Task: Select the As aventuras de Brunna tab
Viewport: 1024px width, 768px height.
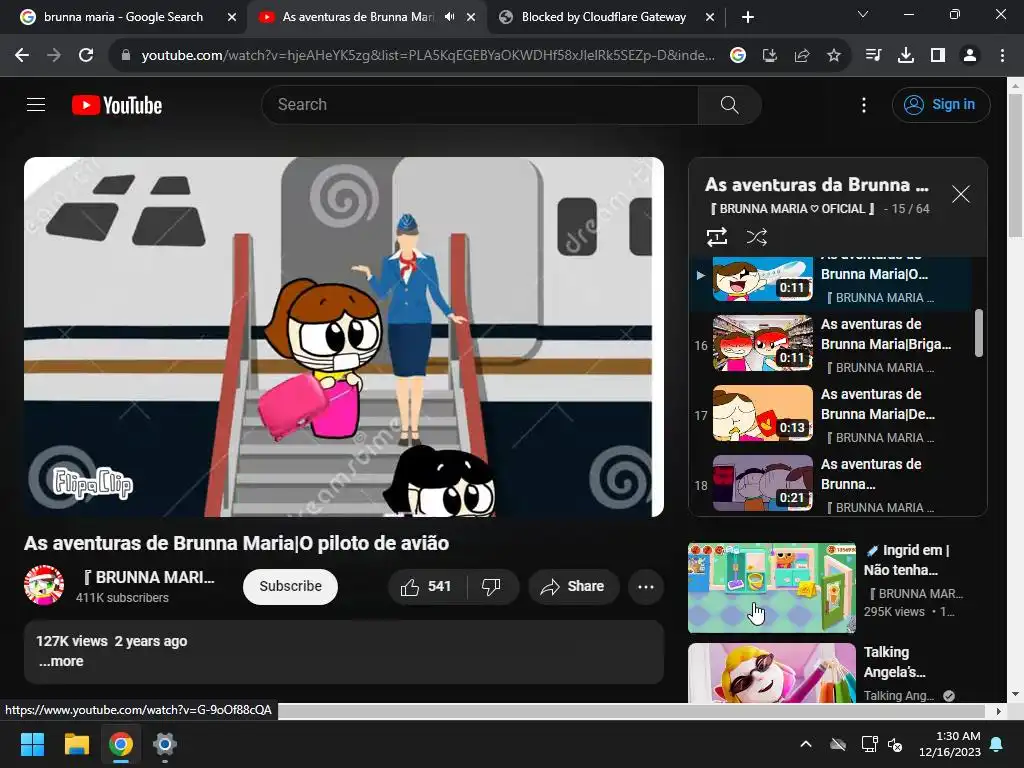Action: click(358, 17)
